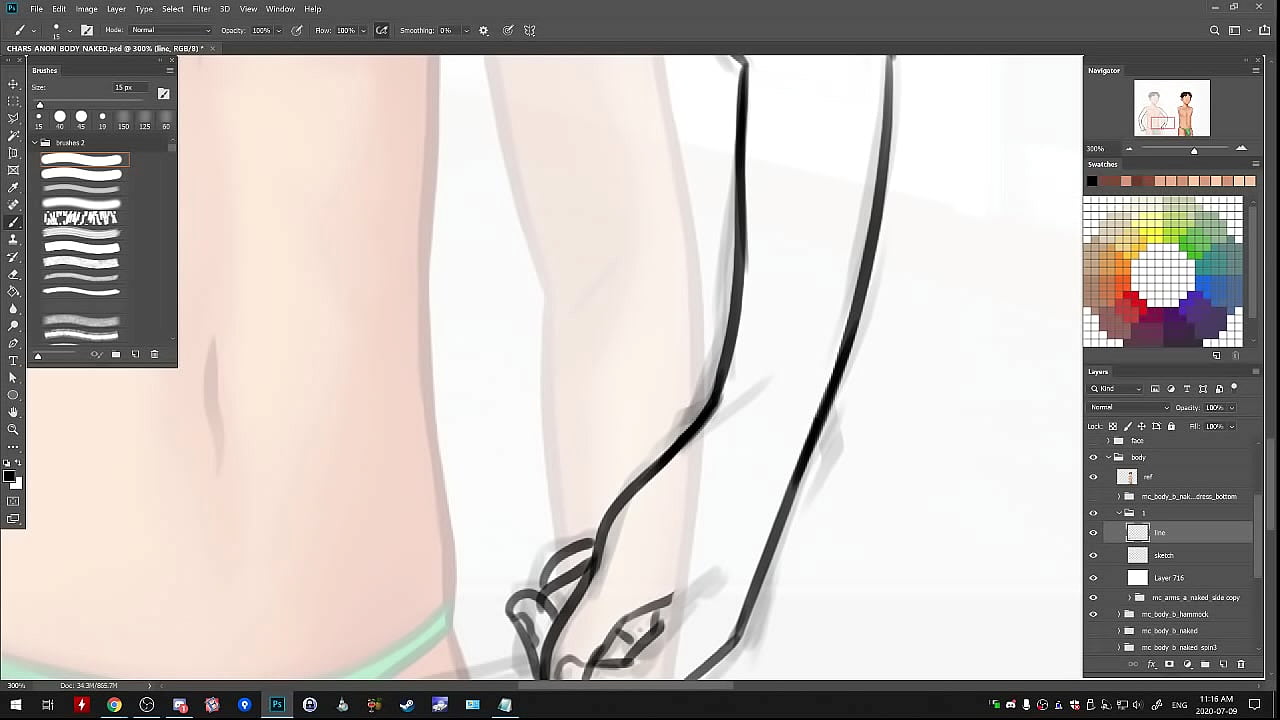
Task: Select the Eyedropper tool
Action: click(13, 187)
